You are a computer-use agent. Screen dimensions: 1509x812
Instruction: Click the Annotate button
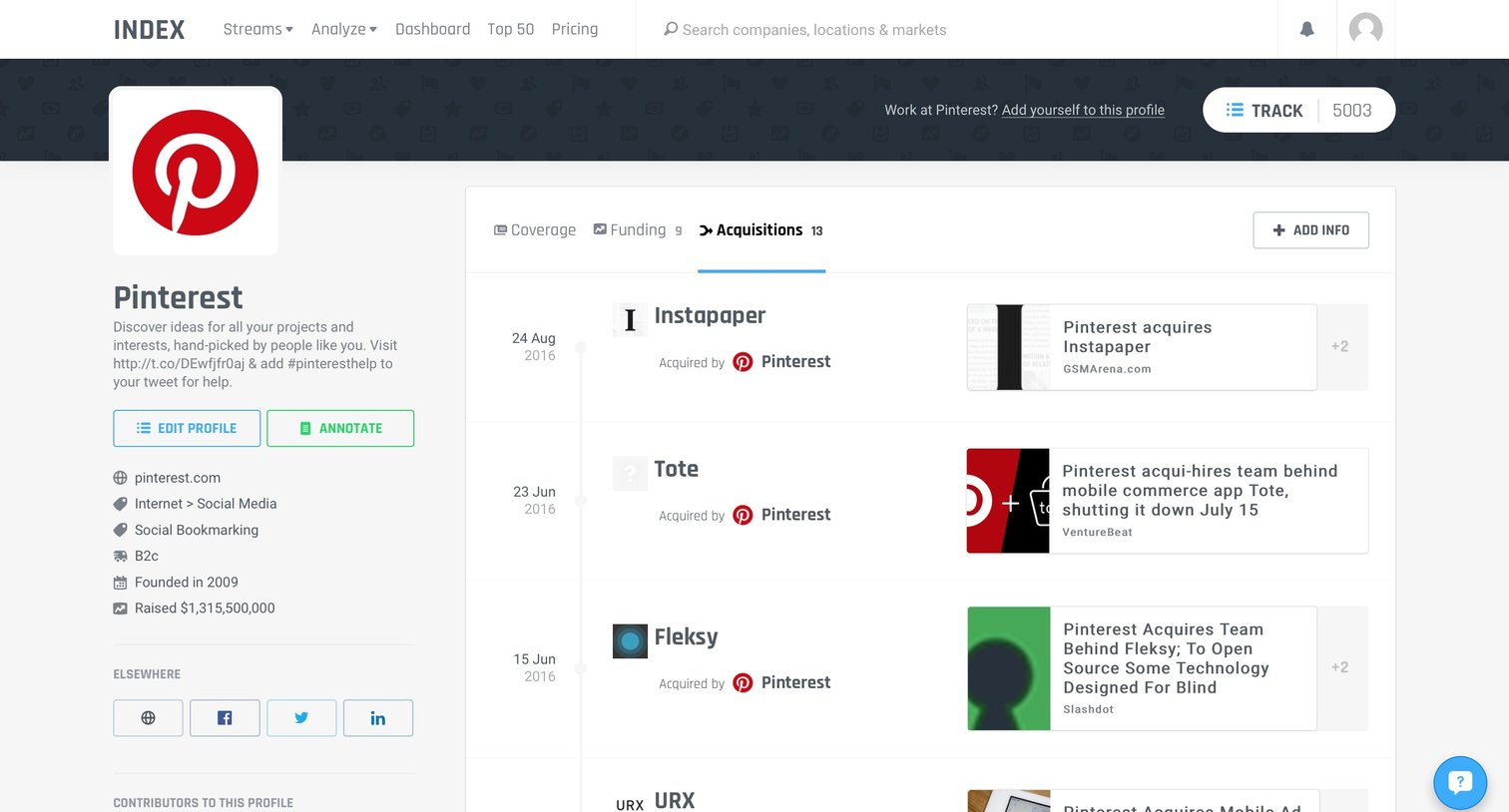click(340, 428)
